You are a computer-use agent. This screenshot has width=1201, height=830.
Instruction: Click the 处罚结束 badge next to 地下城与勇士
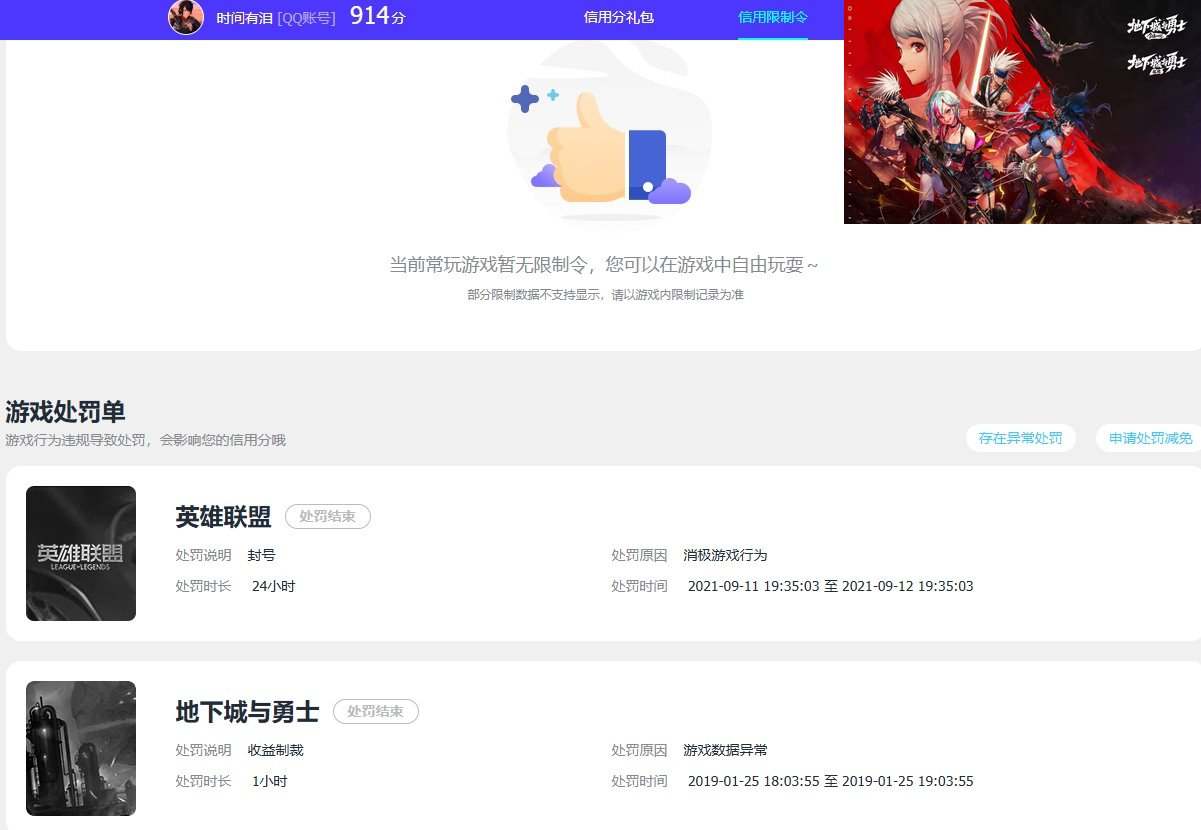376,712
